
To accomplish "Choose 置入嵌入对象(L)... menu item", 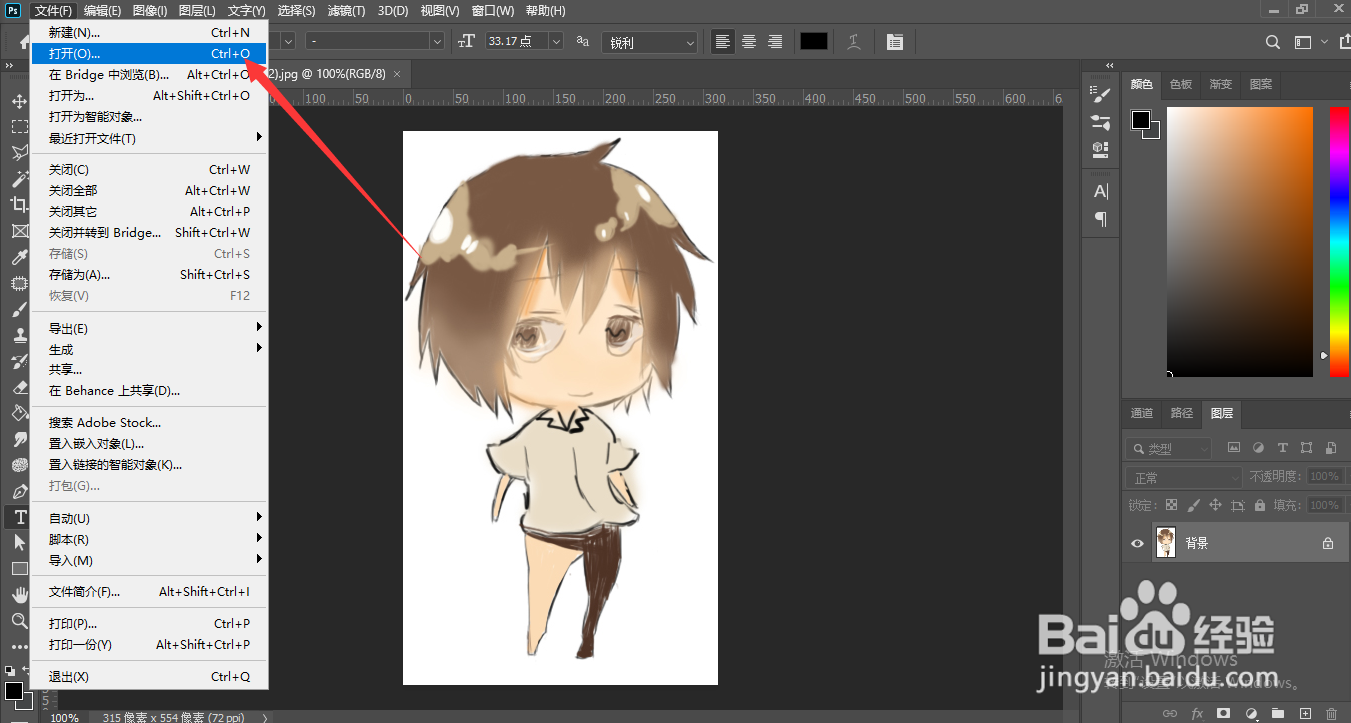I will pos(150,444).
